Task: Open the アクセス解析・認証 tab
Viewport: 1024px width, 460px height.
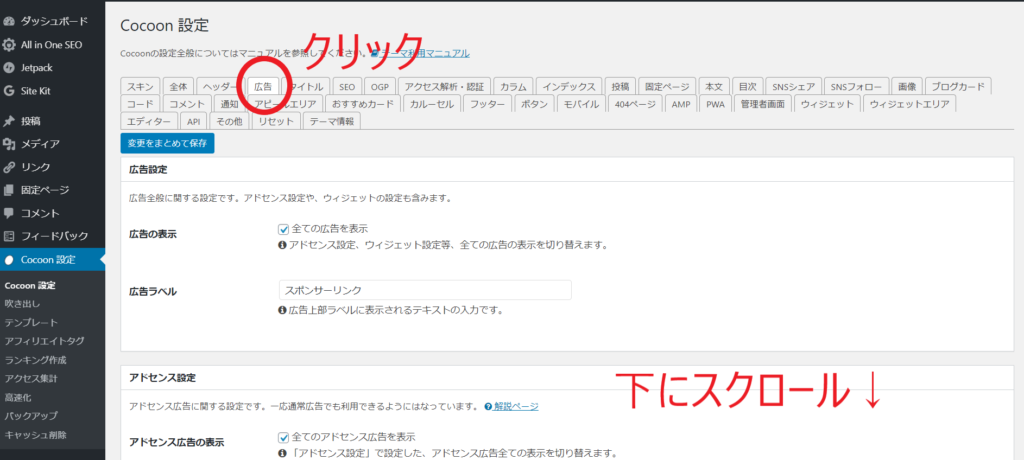Action: pos(444,87)
